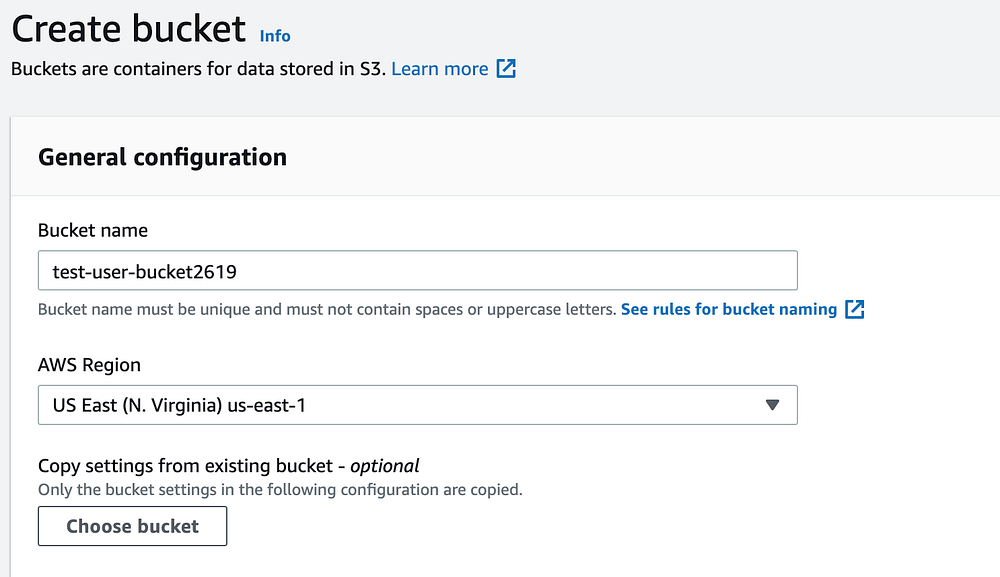Click the General configuration section heading
This screenshot has width=1000, height=577.
pyautogui.click(x=162, y=157)
